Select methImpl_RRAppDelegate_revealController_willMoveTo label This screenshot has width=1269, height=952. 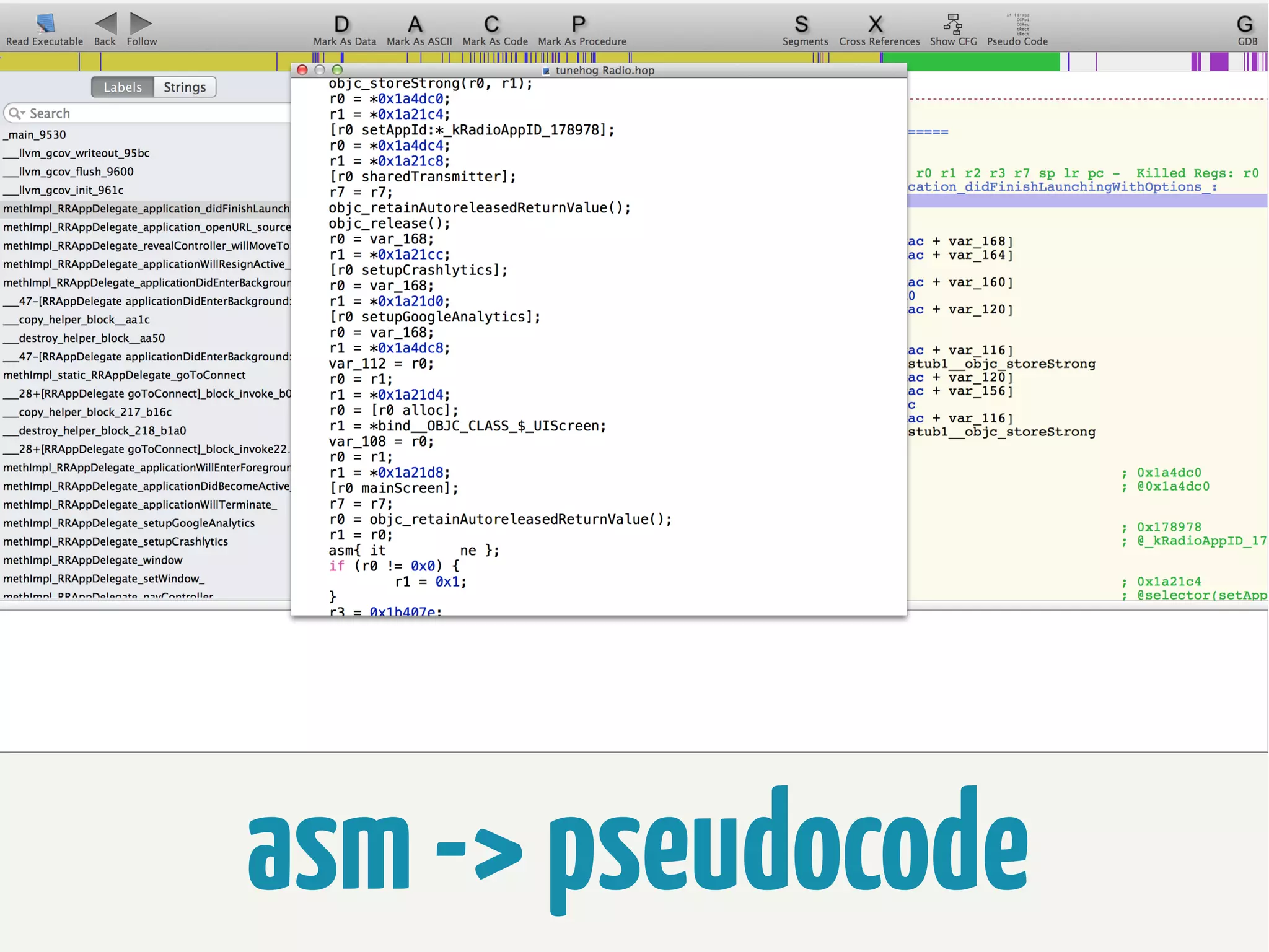146,246
